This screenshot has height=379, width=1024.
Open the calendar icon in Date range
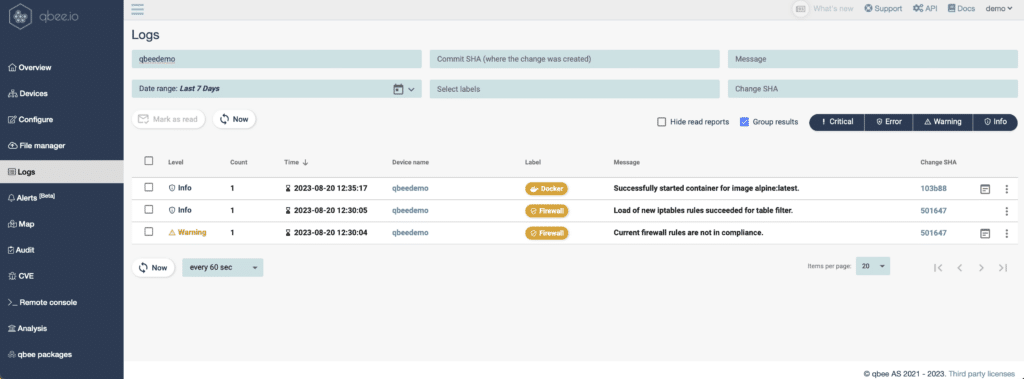(x=398, y=89)
